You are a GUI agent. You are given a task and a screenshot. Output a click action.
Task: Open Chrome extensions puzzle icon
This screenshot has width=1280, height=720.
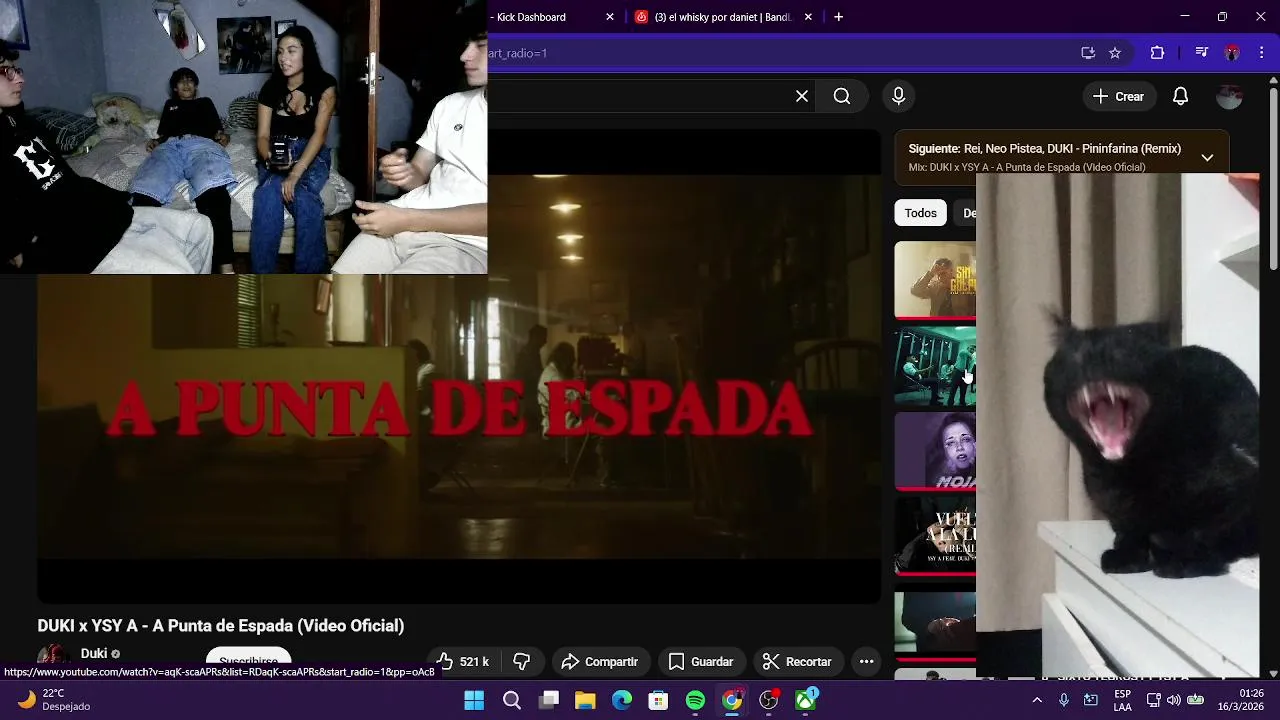(x=1157, y=53)
